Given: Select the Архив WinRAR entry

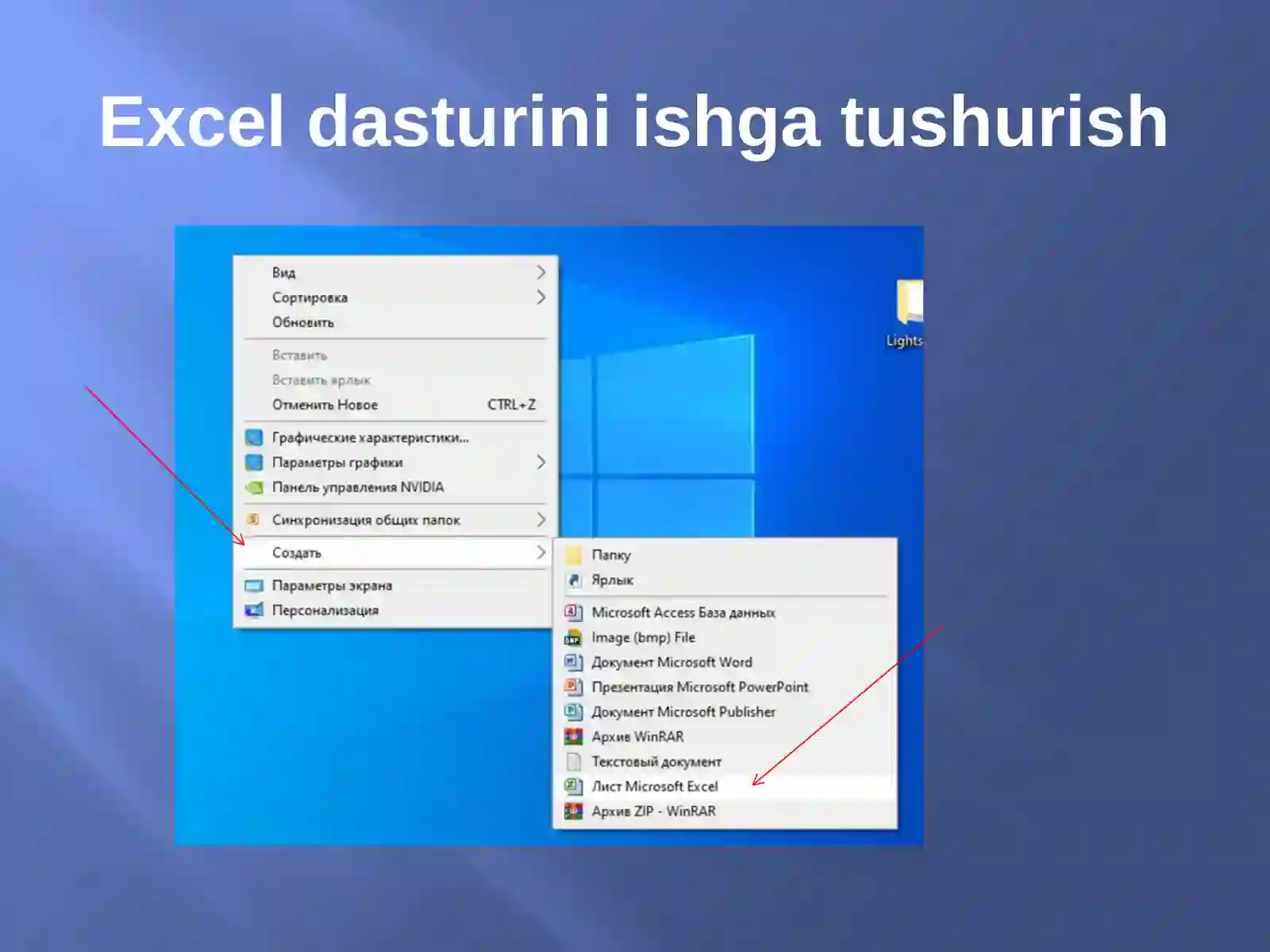Looking at the screenshot, I should [725, 736].
